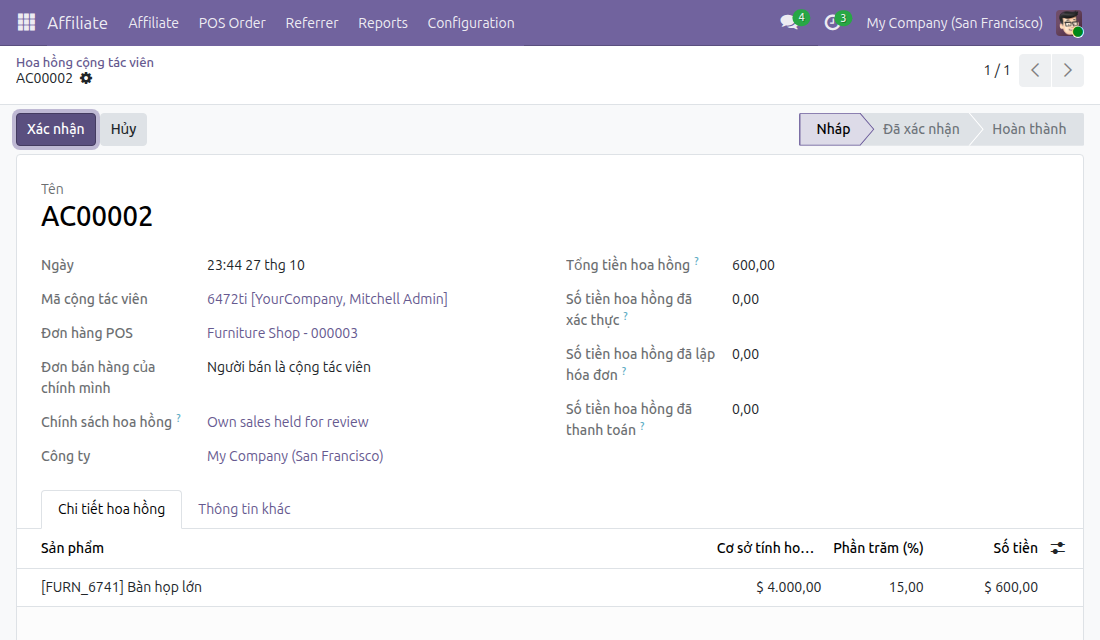Open the user avatar menu
The image size is (1100, 640).
1069,22
